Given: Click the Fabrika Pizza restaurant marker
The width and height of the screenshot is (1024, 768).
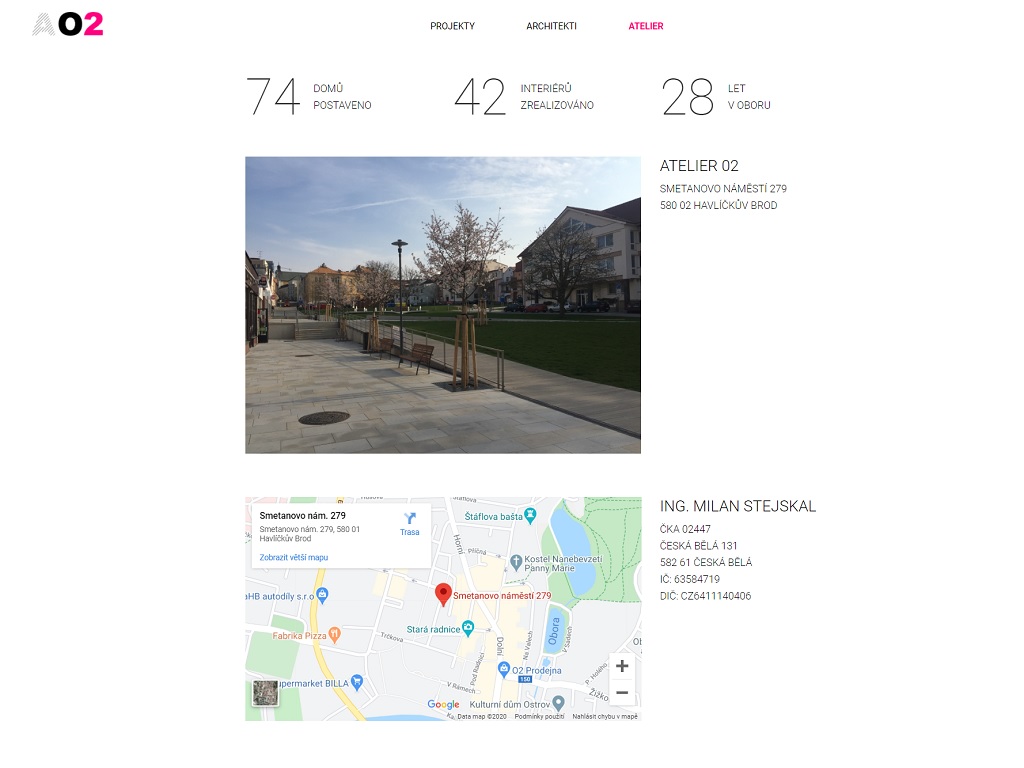Looking at the screenshot, I should tap(334, 633).
